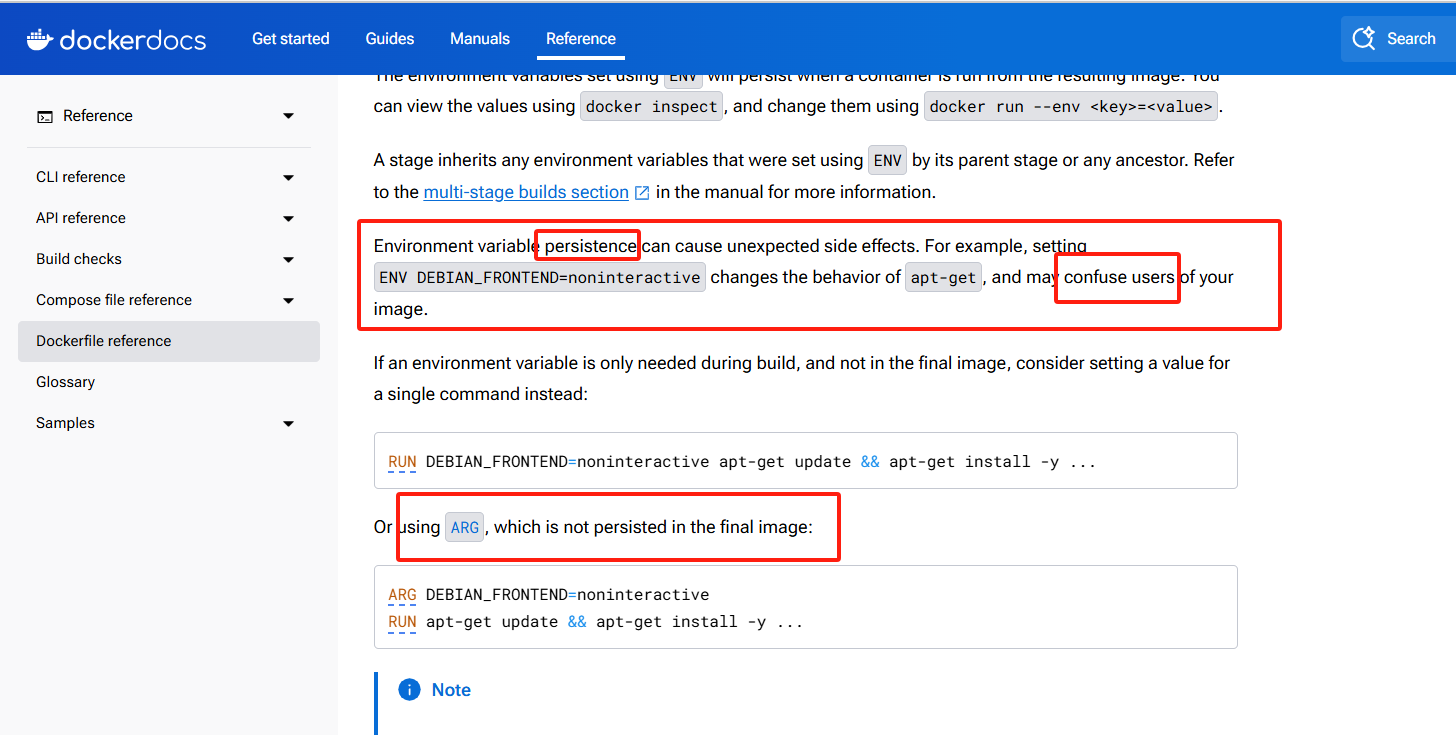The width and height of the screenshot is (1456, 735).
Task: Expand the CLI reference section arrow
Action: pos(288,177)
